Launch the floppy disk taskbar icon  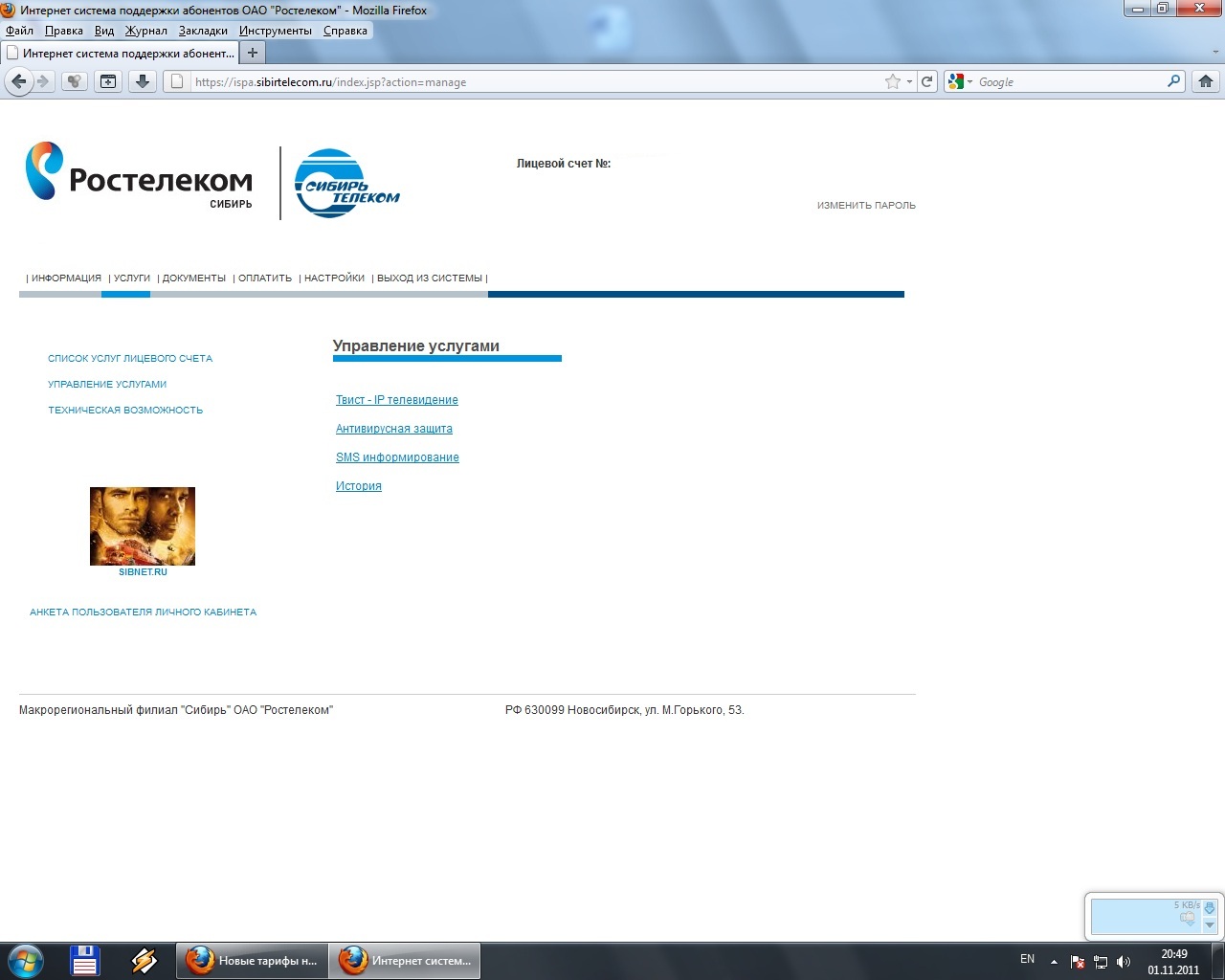coord(85,960)
